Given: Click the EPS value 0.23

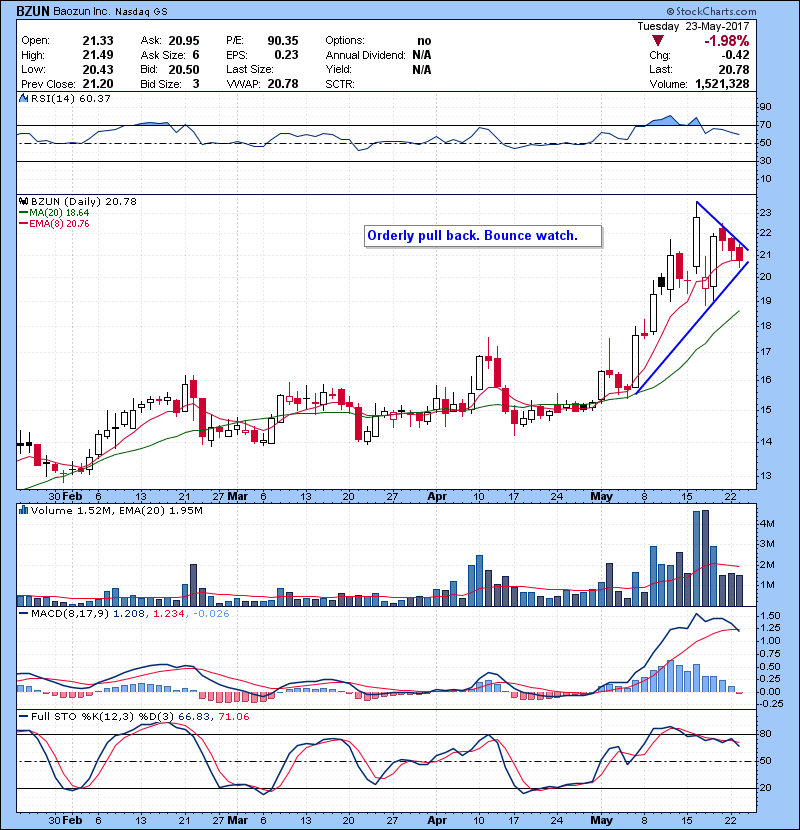Looking at the screenshot, I should [x=286, y=55].
